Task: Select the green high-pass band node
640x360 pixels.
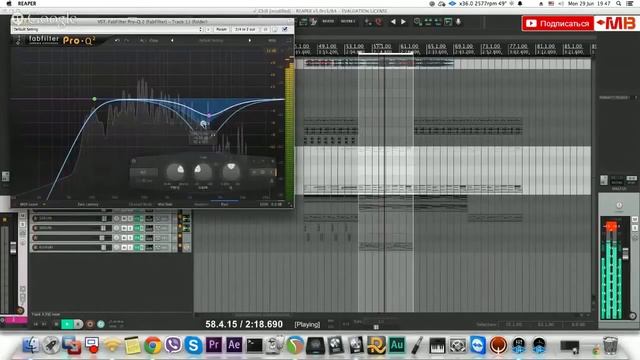Action: point(95,99)
